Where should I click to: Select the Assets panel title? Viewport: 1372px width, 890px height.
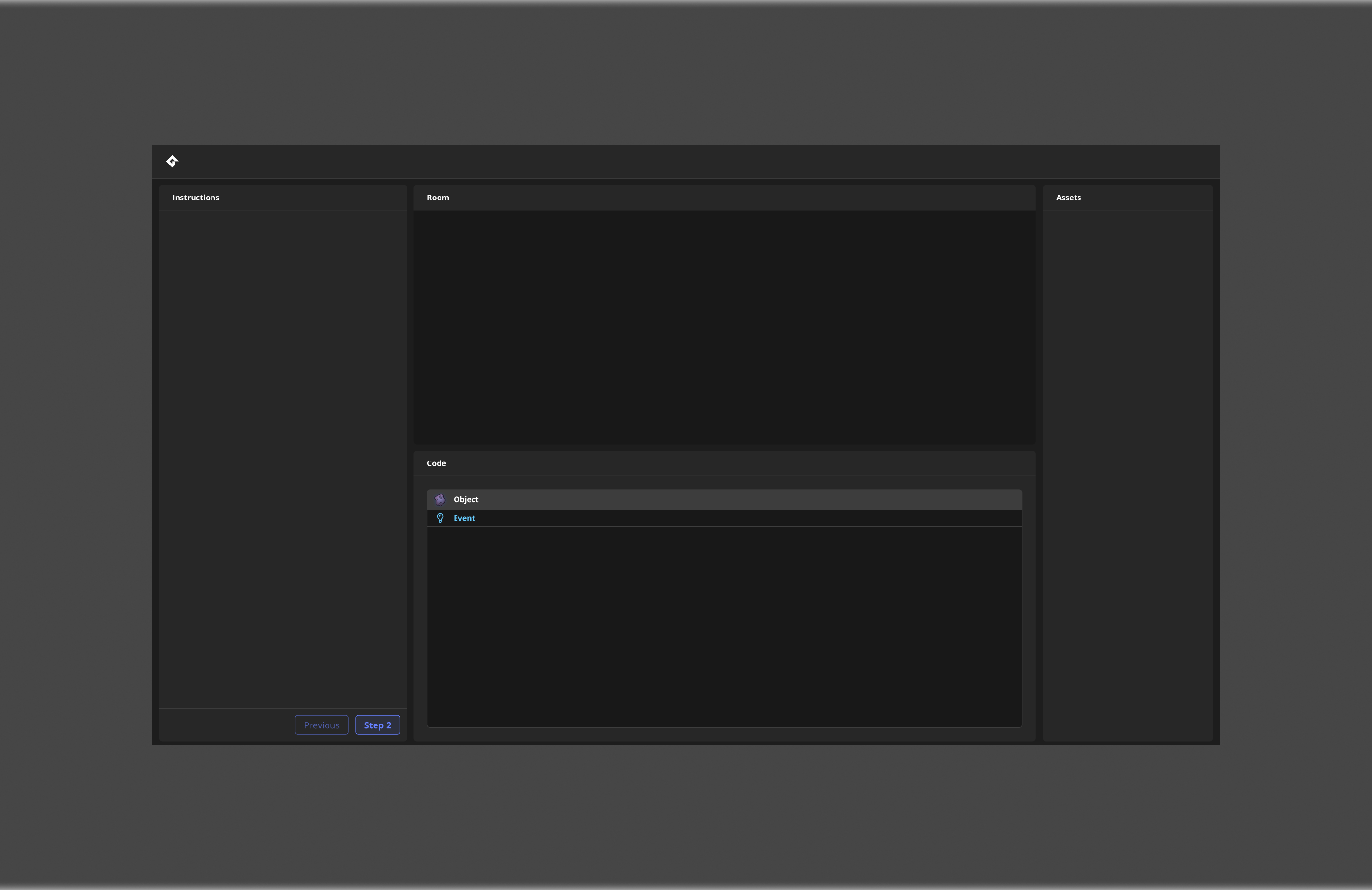tap(1068, 197)
